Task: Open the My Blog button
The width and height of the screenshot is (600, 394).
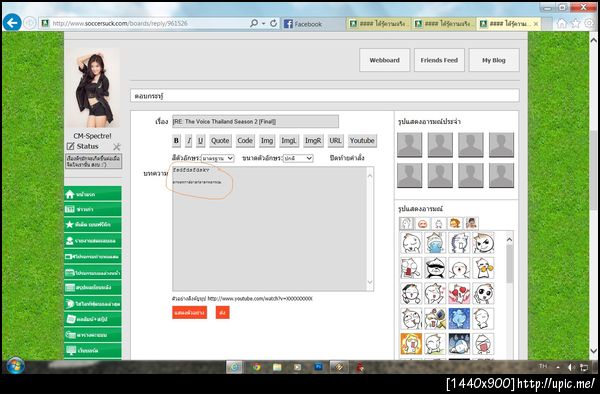Action: [494, 60]
